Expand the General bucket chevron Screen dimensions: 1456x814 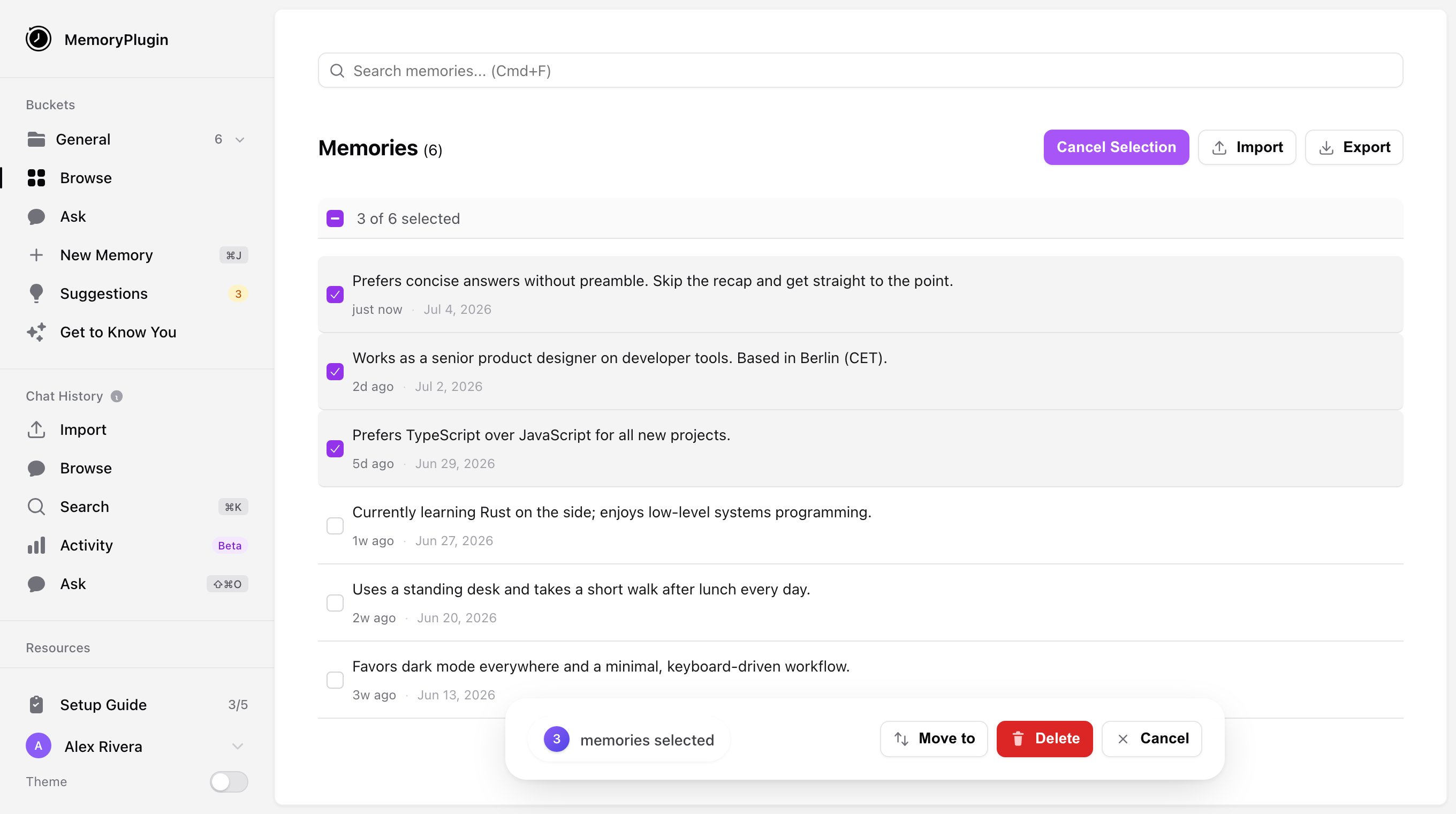[240, 140]
